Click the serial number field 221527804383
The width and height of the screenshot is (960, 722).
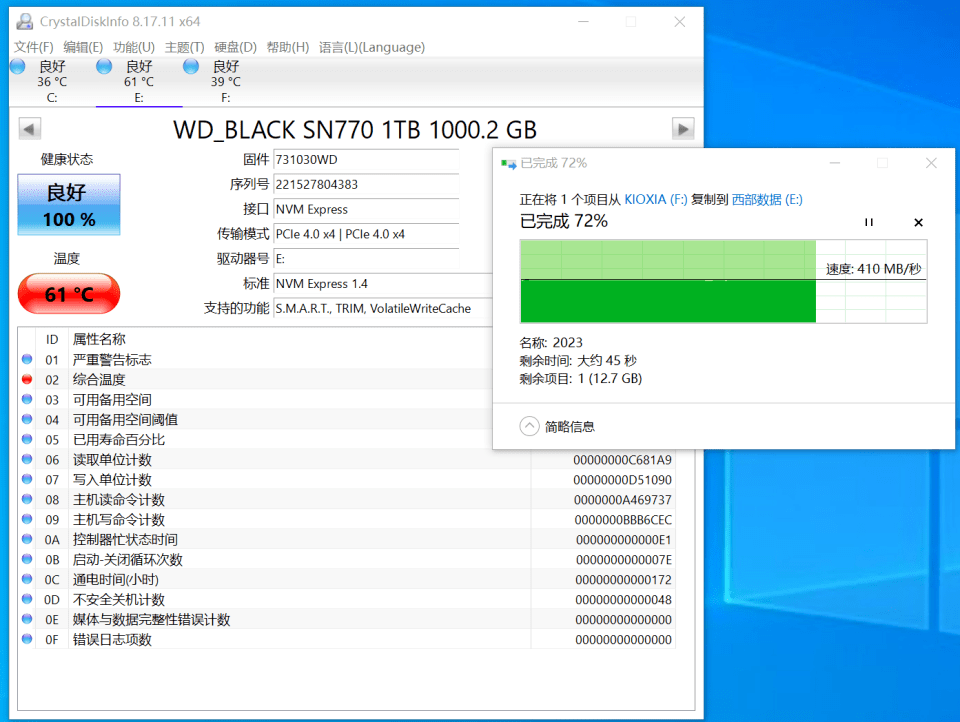[x=366, y=184]
